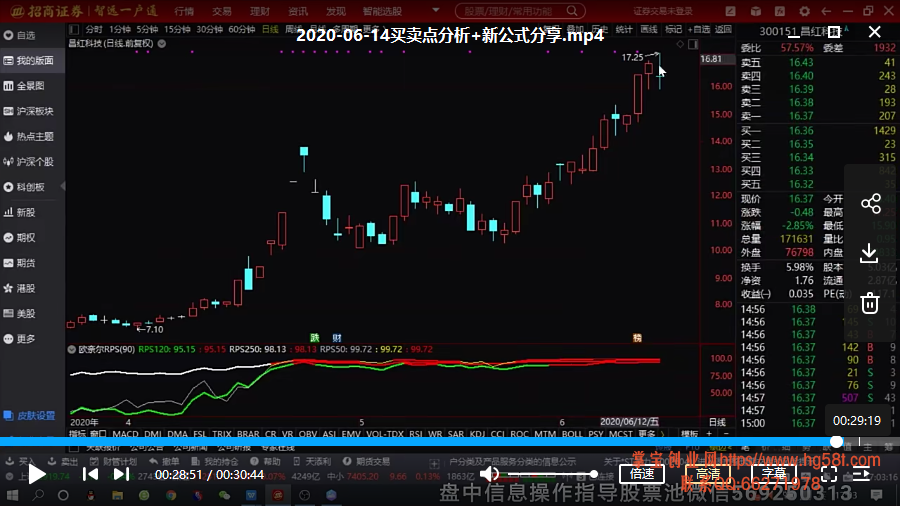Open the 行情 menu
Image resolution: width=900 pixels, height=506 pixels.
pyautogui.click(x=184, y=11)
